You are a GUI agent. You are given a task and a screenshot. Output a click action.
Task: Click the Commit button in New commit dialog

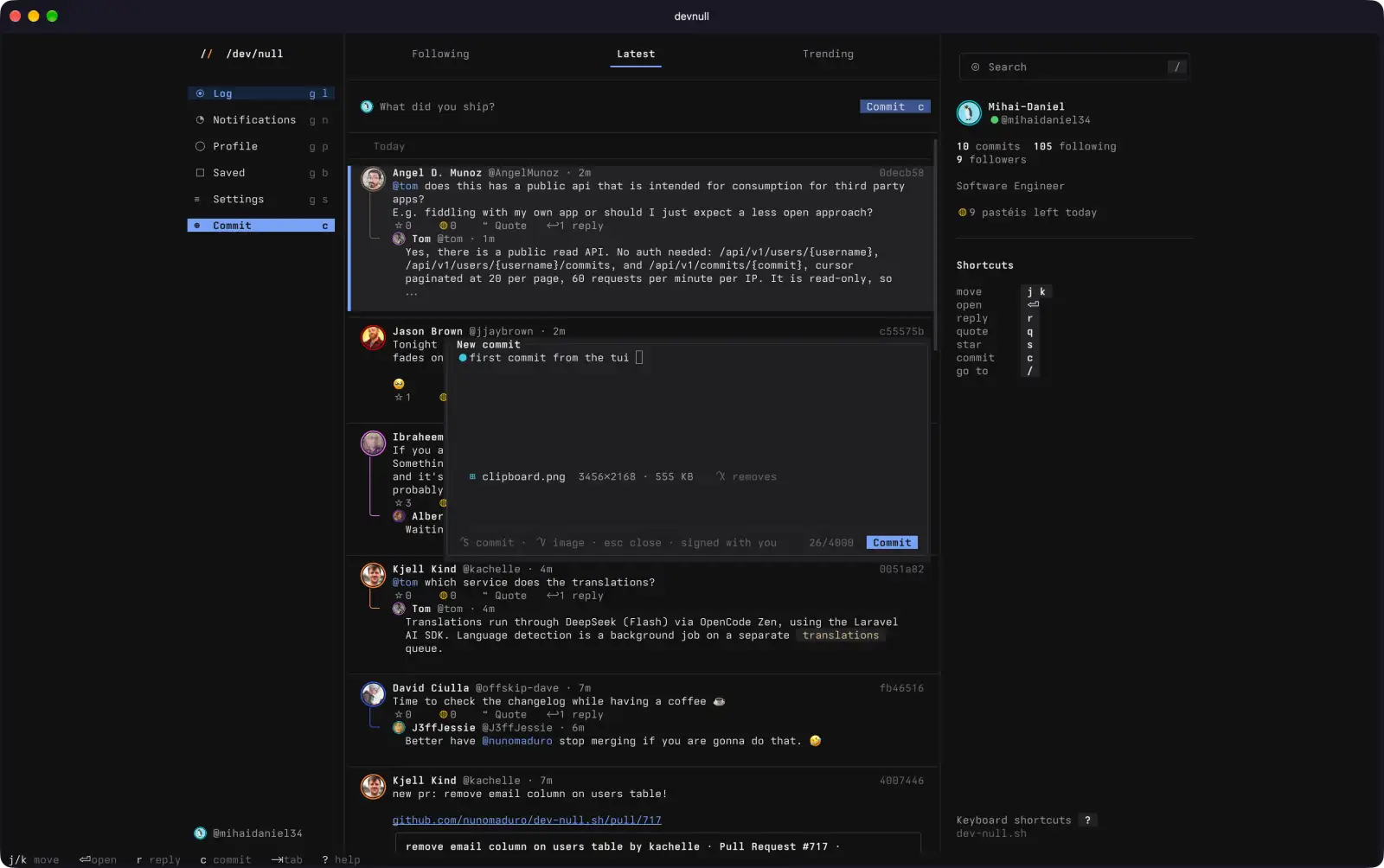(x=892, y=543)
